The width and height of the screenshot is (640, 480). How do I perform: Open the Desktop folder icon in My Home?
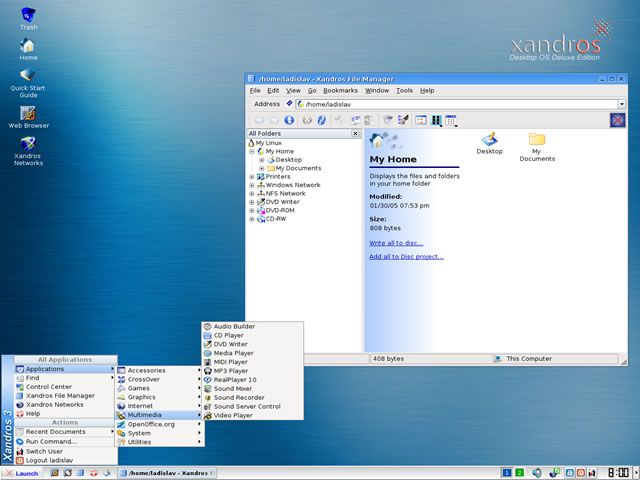(x=489, y=140)
